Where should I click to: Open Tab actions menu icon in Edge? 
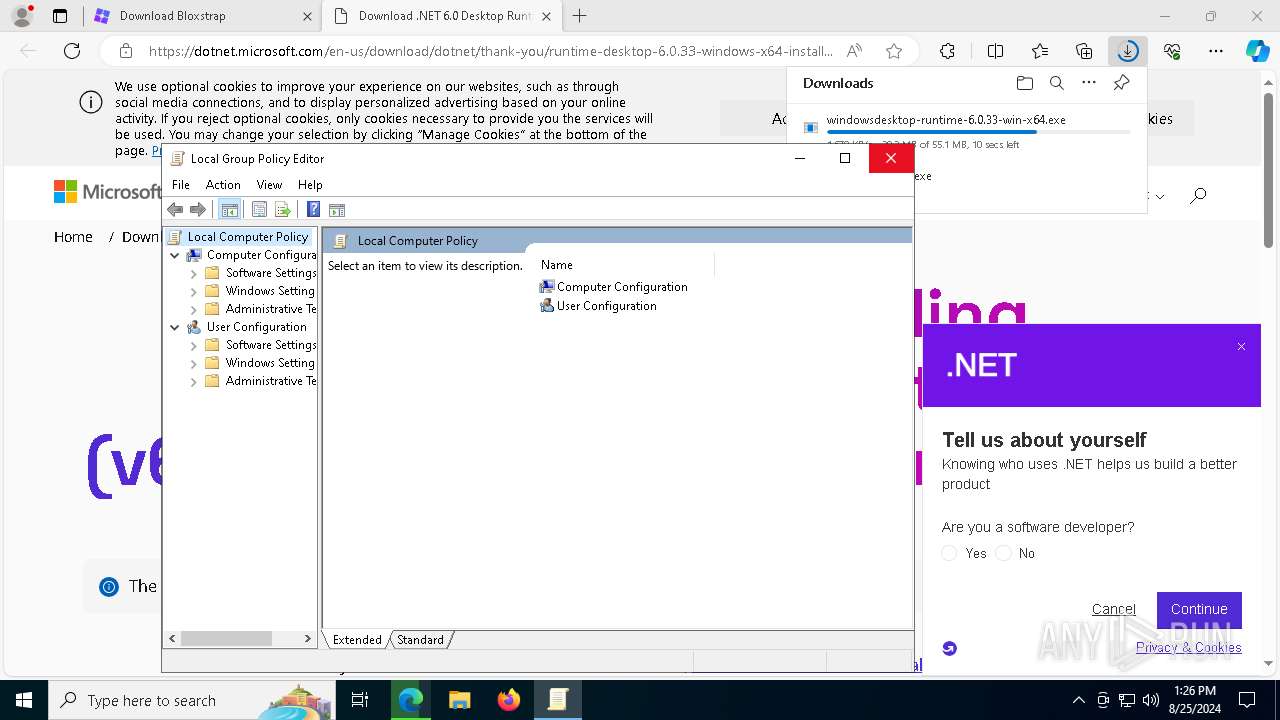click(60, 16)
